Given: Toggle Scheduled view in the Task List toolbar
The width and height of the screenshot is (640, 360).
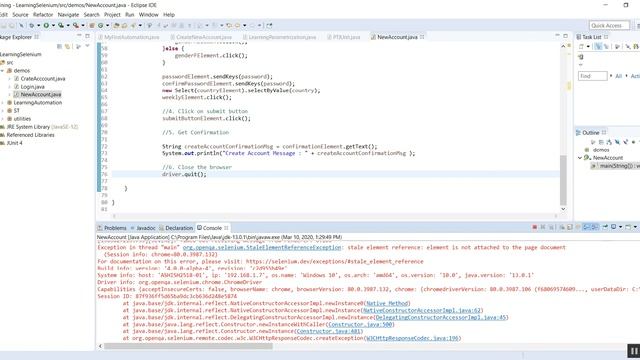Looking at the screenshot, I should [x=606, y=46].
